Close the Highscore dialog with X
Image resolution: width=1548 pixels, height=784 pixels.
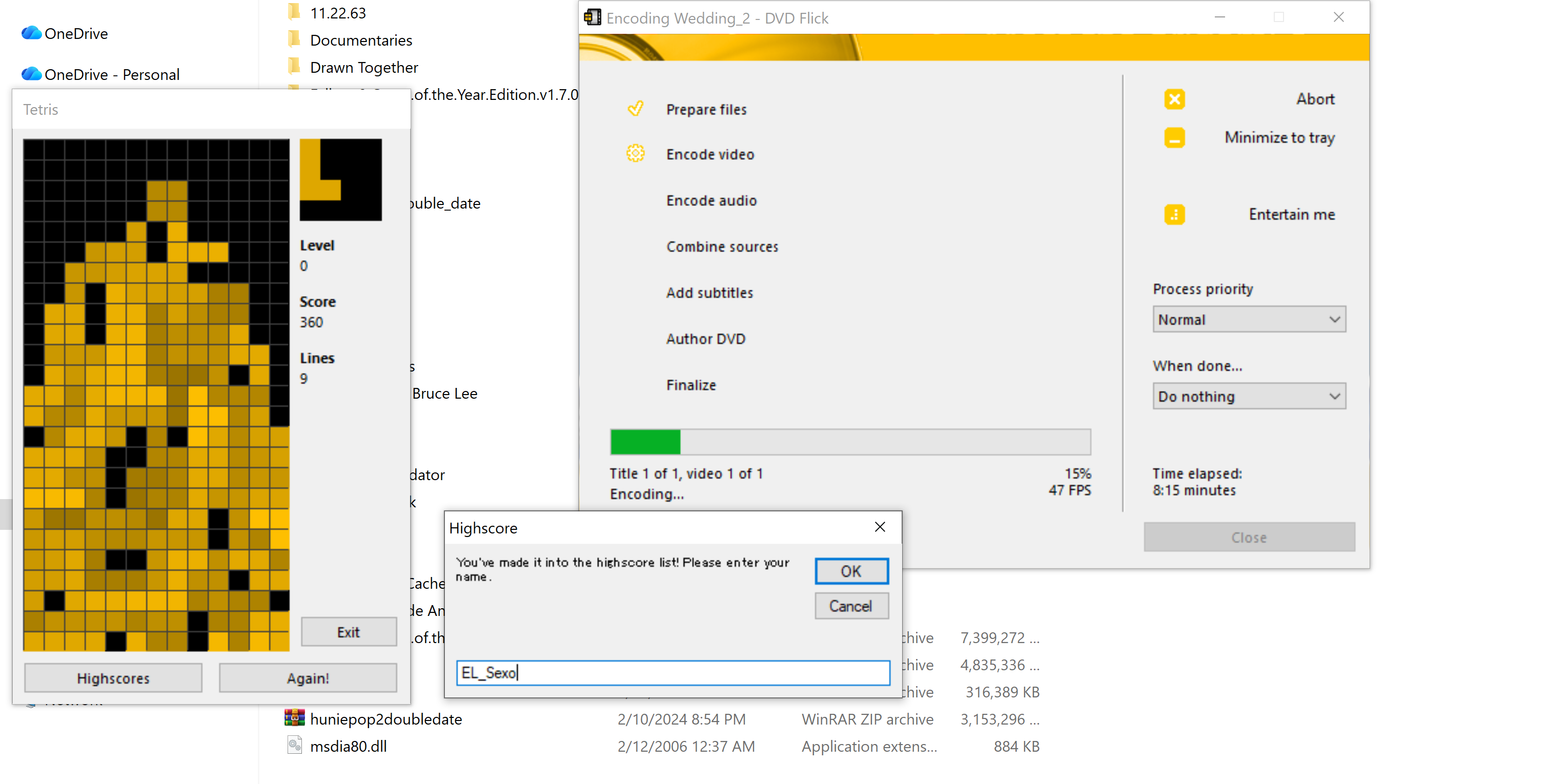point(880,527)
